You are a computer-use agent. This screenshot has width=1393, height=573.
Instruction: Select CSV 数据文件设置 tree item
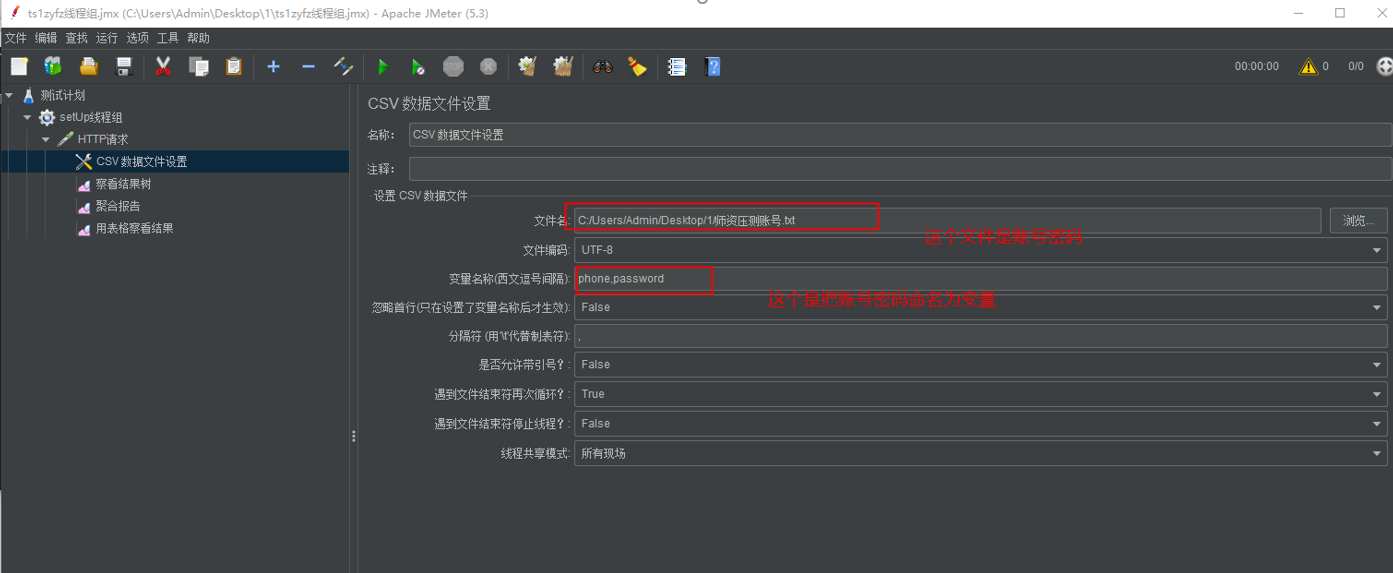click(141, 161)
